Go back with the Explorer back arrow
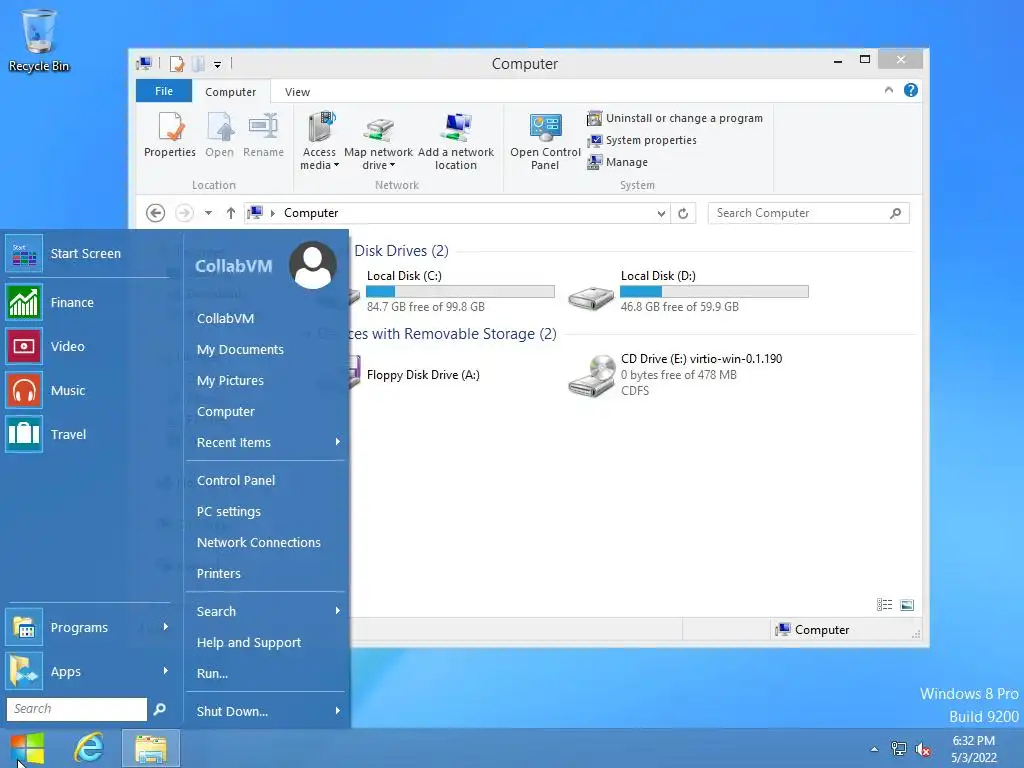The width and height of the screenshot is (1024, 768). [155, 213]
